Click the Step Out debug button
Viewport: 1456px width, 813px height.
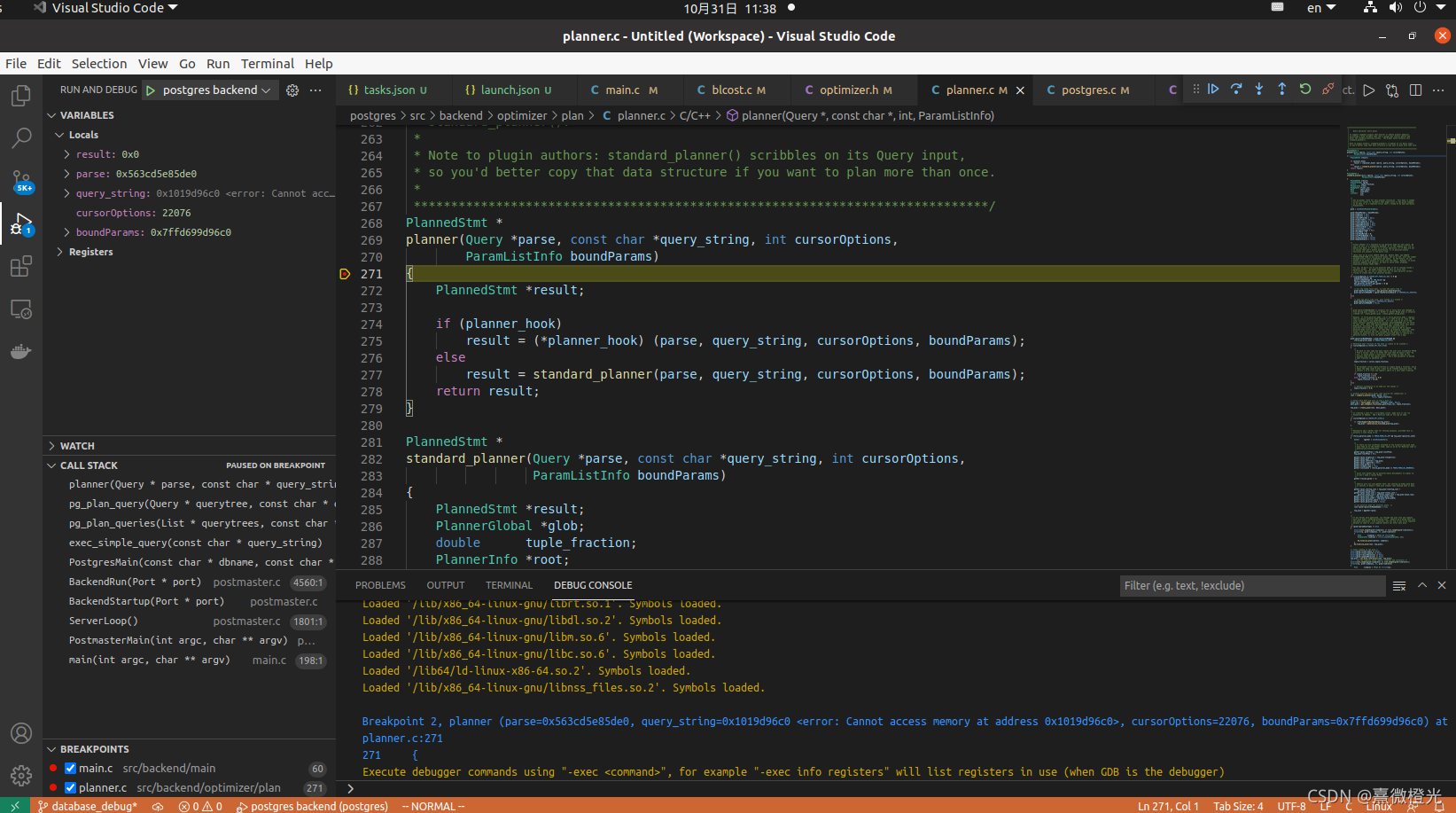pos(1282,90)
